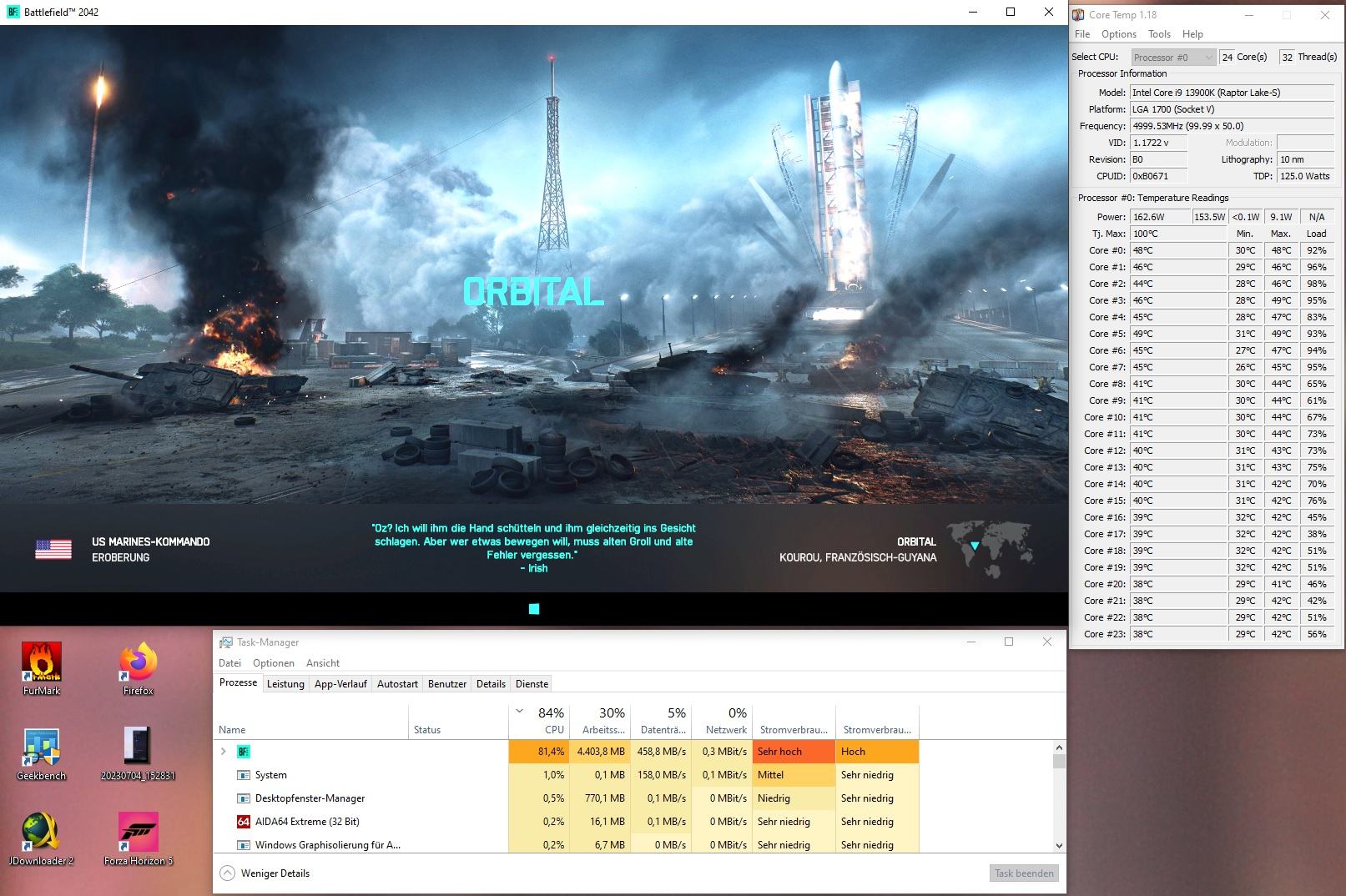The image size is (1346, 896).
Task: Click the Battlefield 2042 window title icon
Action: (x=13, y=12)
